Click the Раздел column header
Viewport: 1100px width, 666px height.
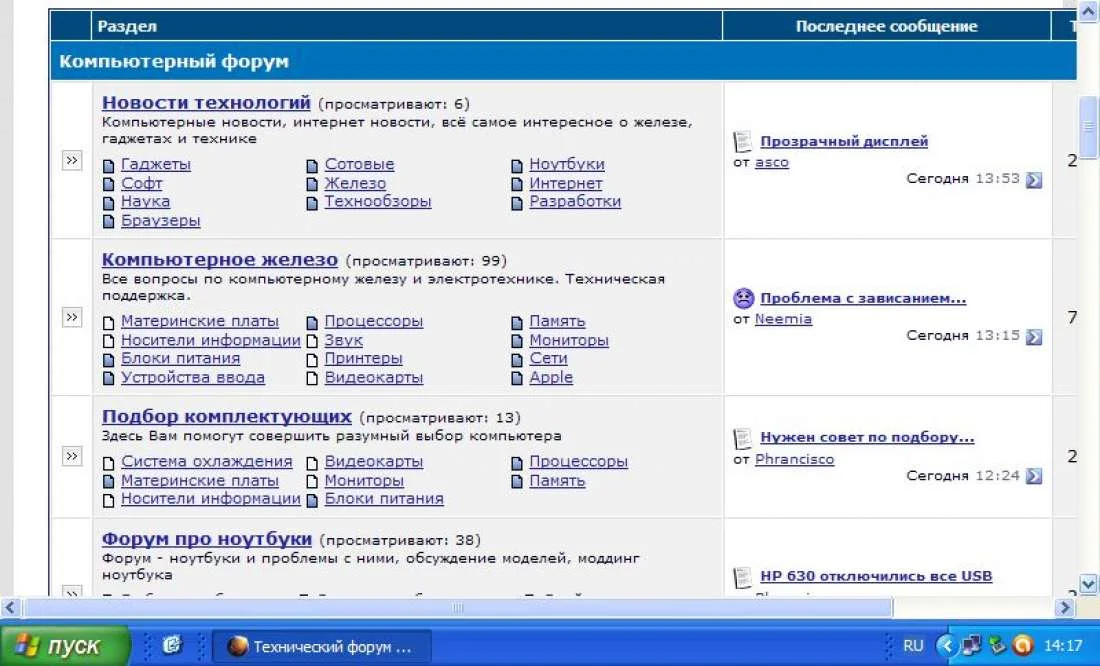(x=127, y=27)
